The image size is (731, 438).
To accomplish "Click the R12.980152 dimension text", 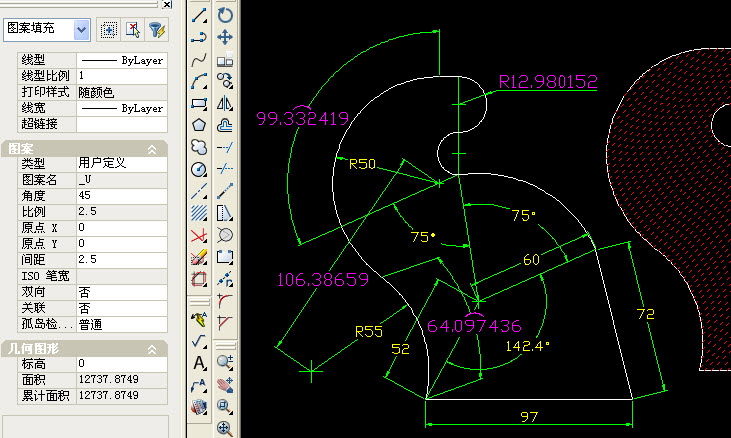I will [x=548, y=82].
